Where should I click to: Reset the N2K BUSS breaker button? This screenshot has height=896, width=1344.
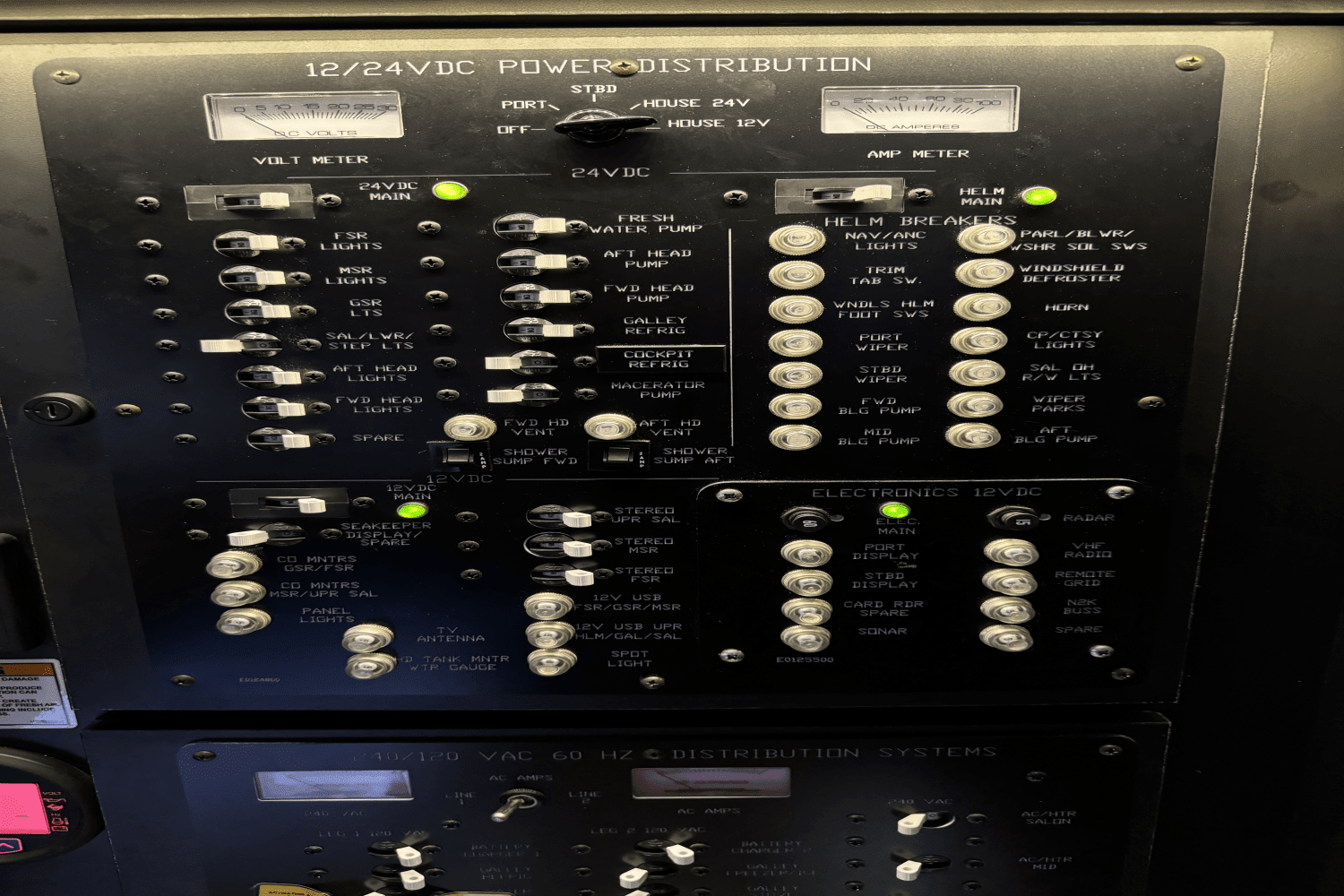1007,609
